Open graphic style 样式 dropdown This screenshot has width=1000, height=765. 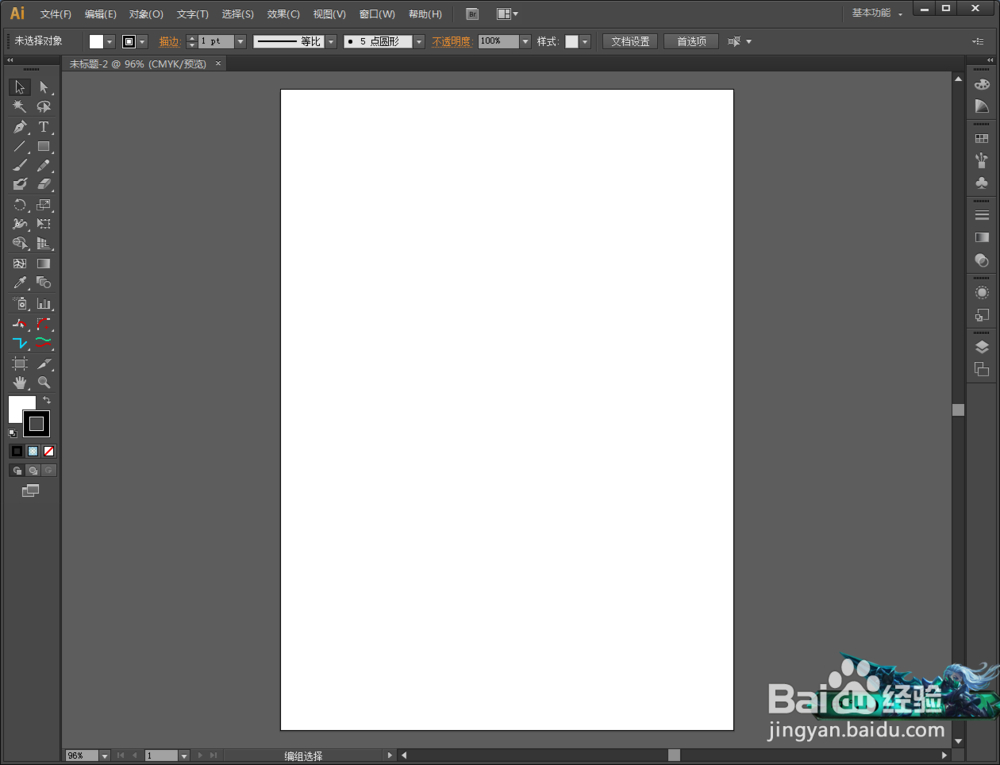pos(585,41)
